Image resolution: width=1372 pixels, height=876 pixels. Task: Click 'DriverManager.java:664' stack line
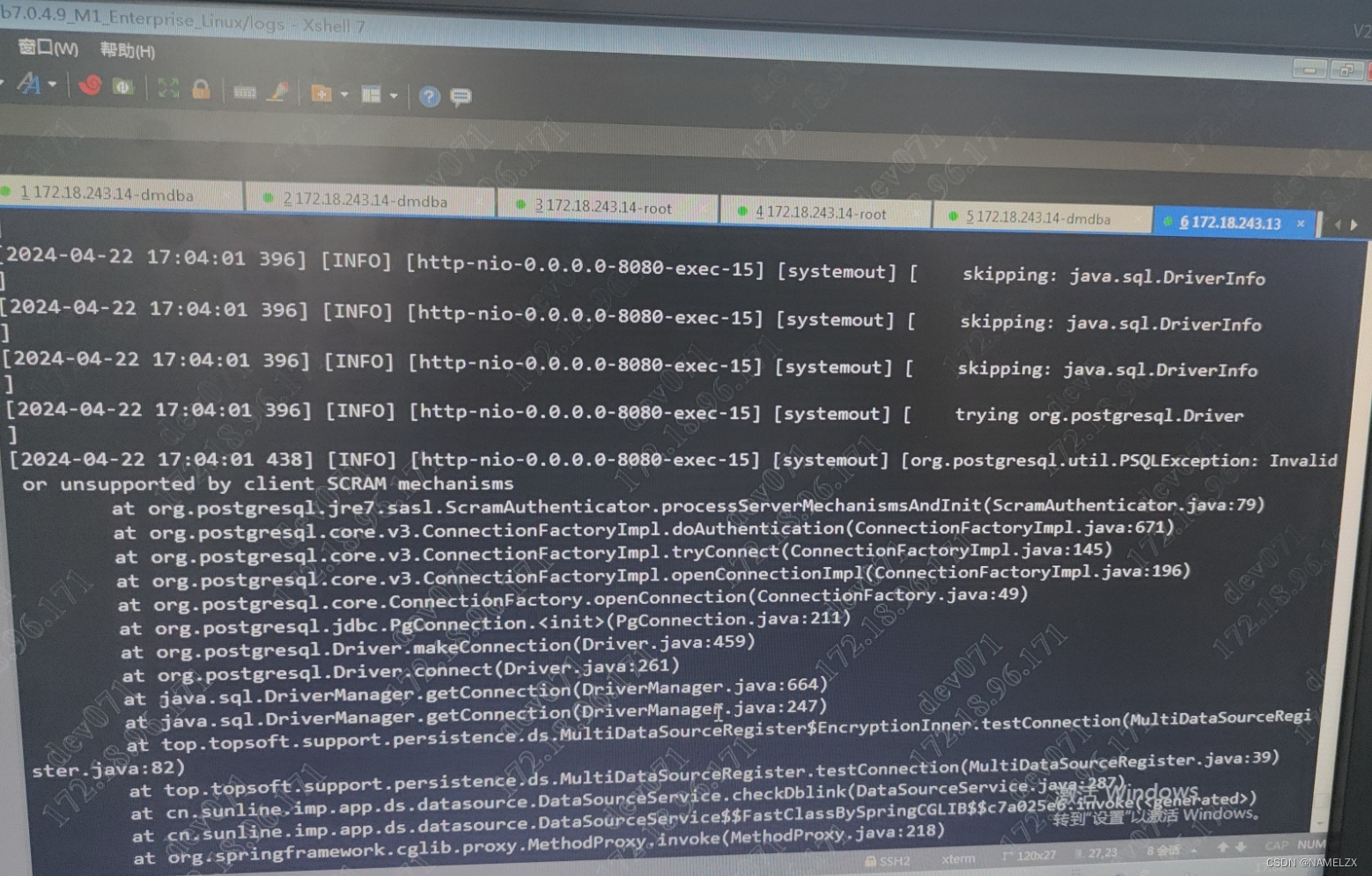pos(700,687)
